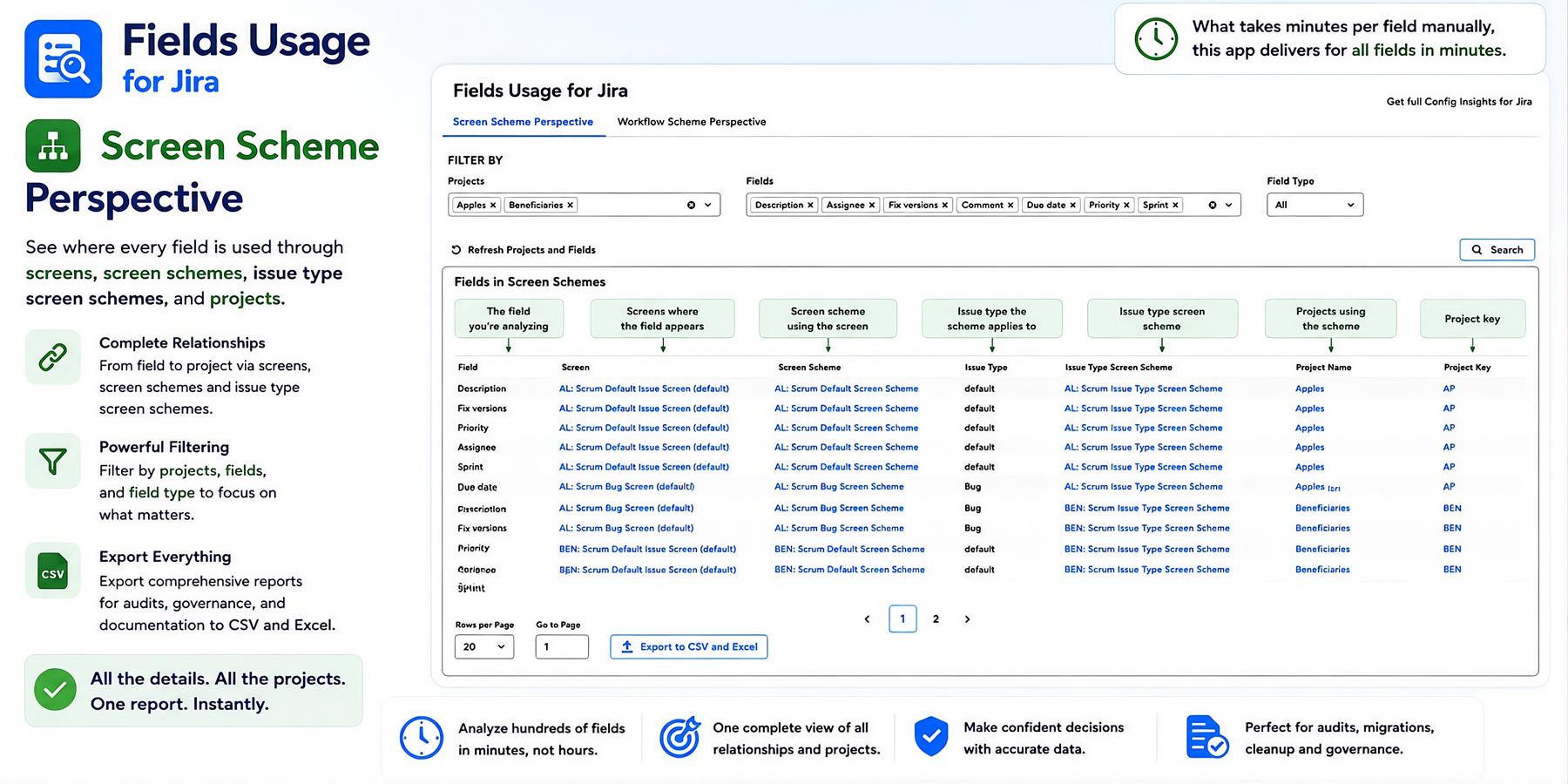Open AL: Scrum Bug Screen in Due date row

tap(626, 487)
